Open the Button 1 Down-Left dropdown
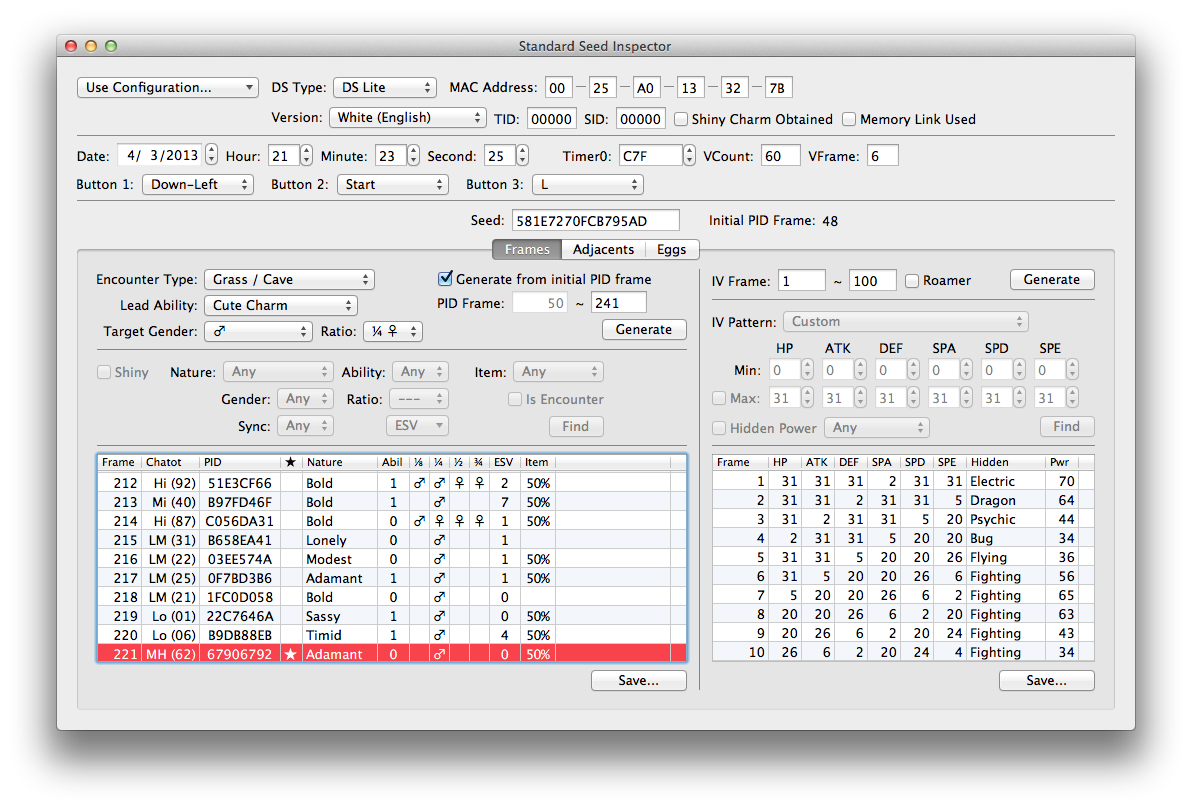 click(x=198, y=185)
